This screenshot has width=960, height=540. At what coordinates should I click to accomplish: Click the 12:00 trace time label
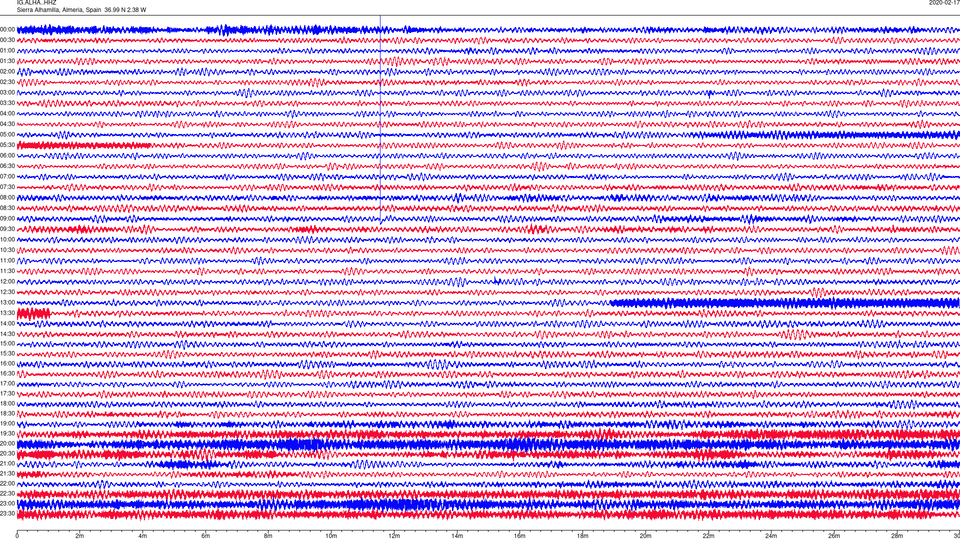(x=7, y=282)
